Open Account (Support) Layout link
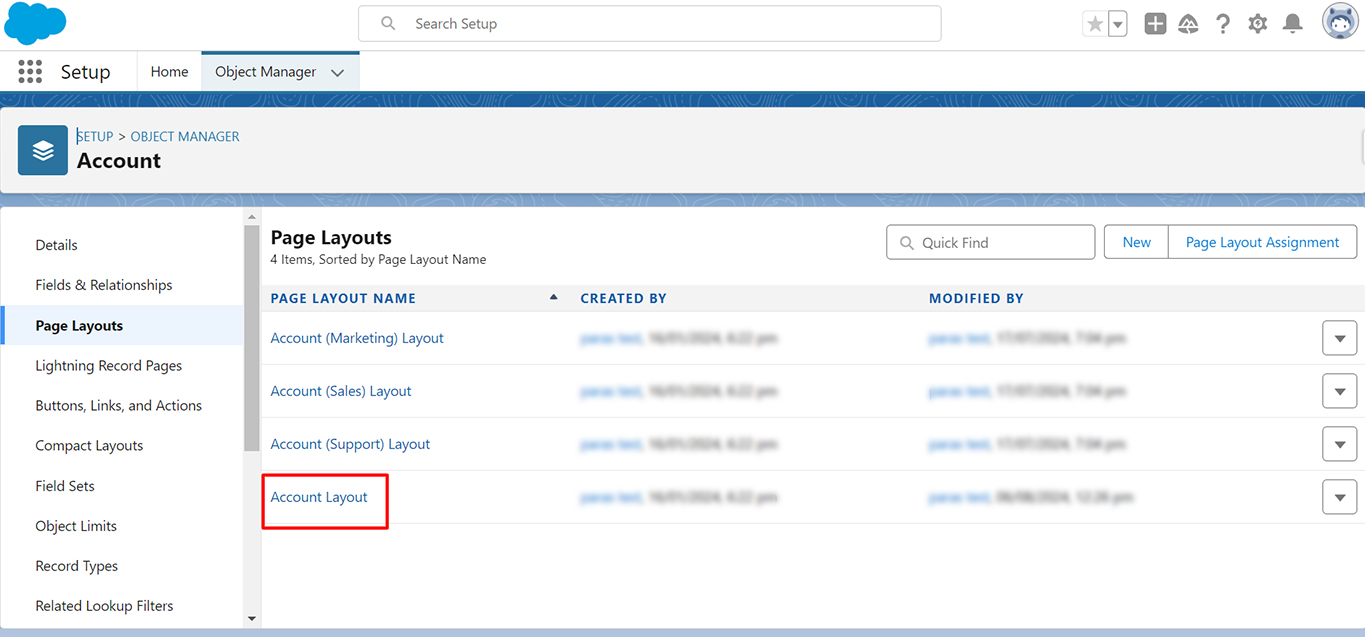The height and width of the screenshot is (637, 1365). pos(350,444)
